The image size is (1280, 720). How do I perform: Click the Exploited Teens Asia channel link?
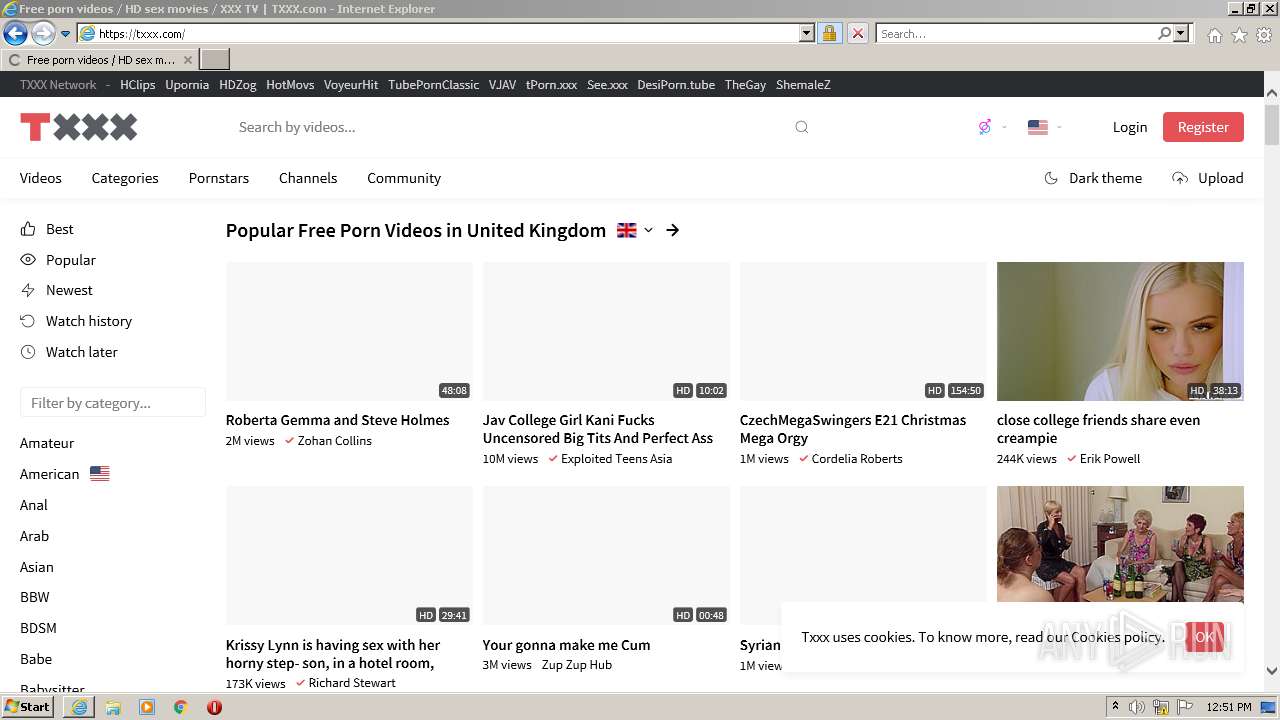[x=616, y=459]
